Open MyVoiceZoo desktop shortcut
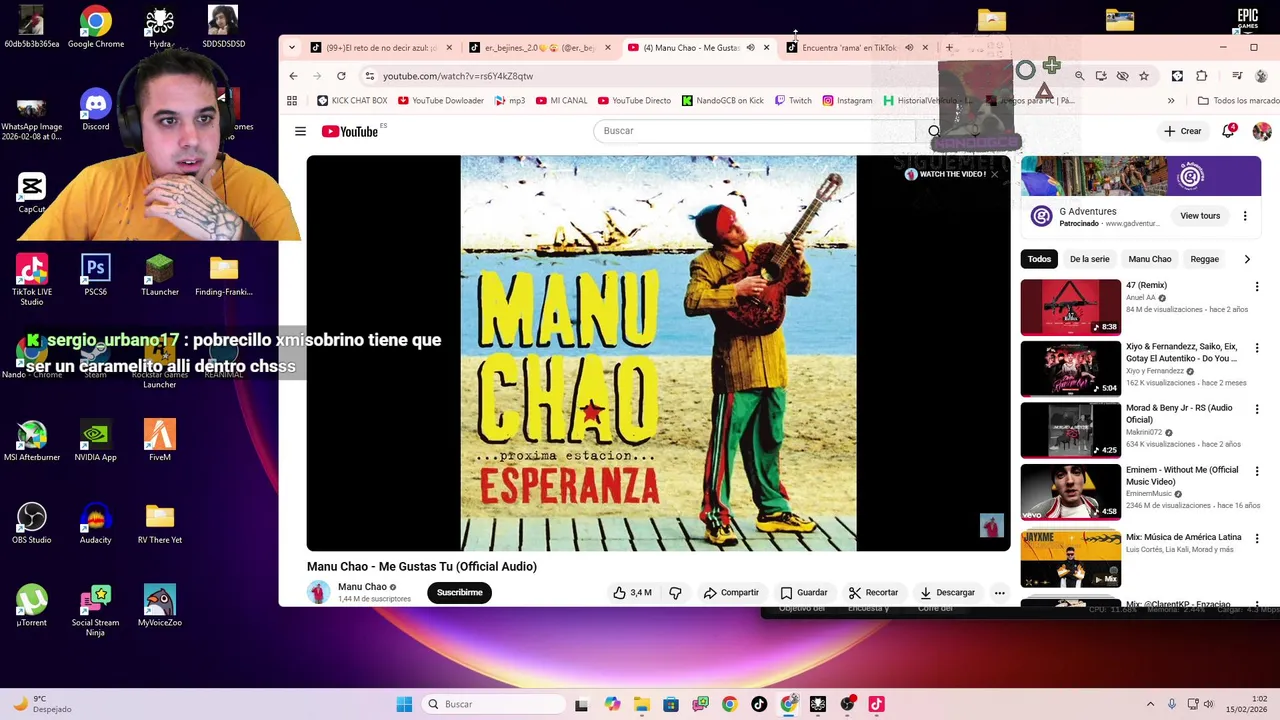Screen dimensions: 1280x720 [160, 605]
